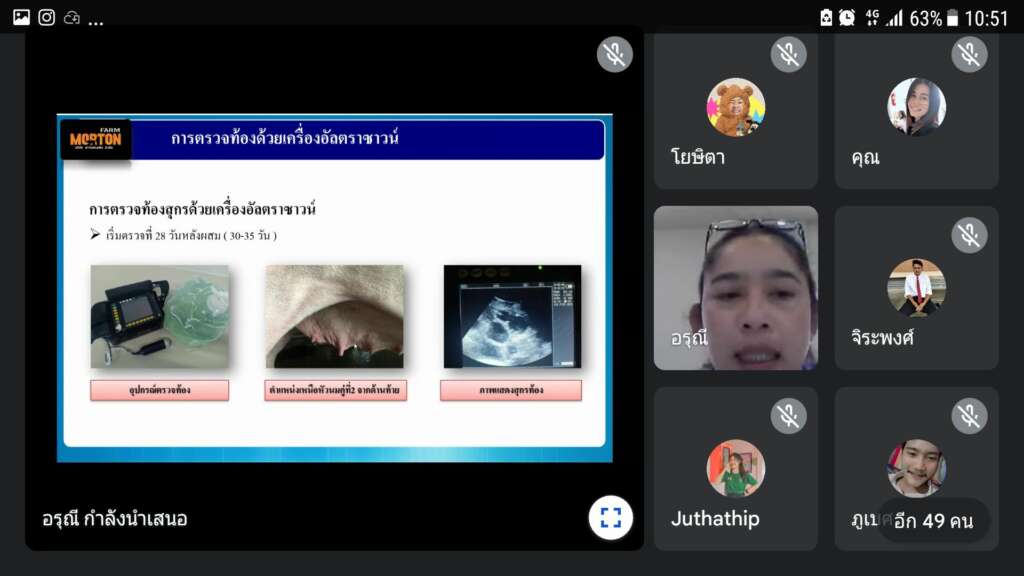
Task: Select จิระพงศ์'s profile avatar
Action: 916,288
